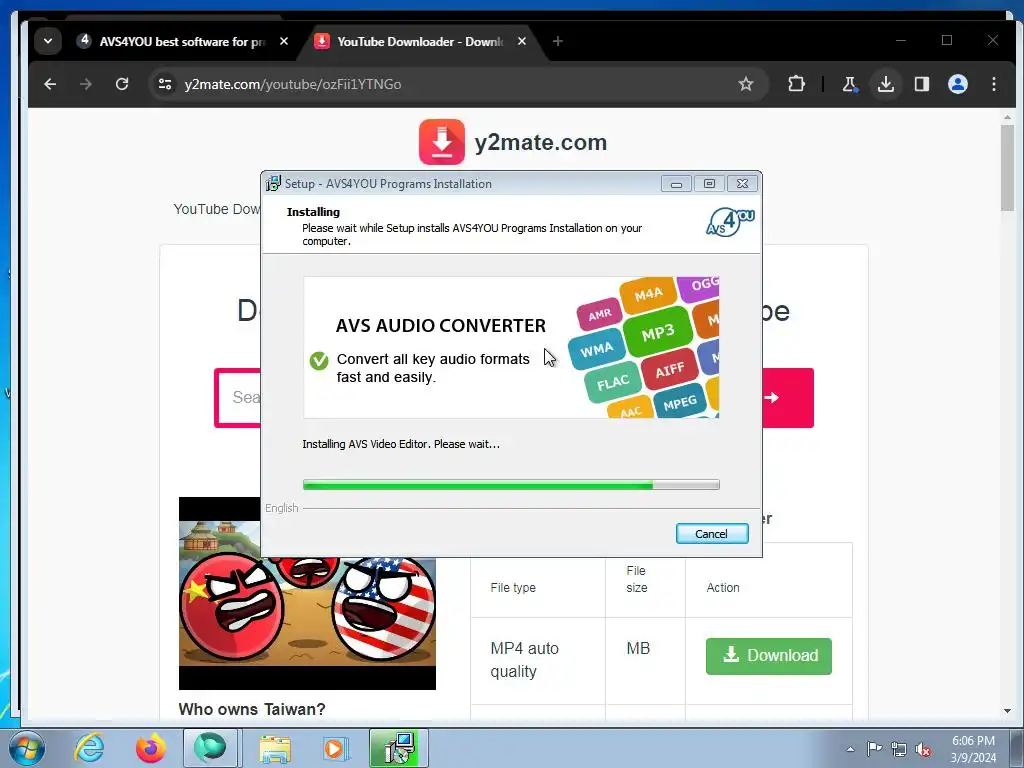Open a new Chrome tab

click(x=557, y=41)
